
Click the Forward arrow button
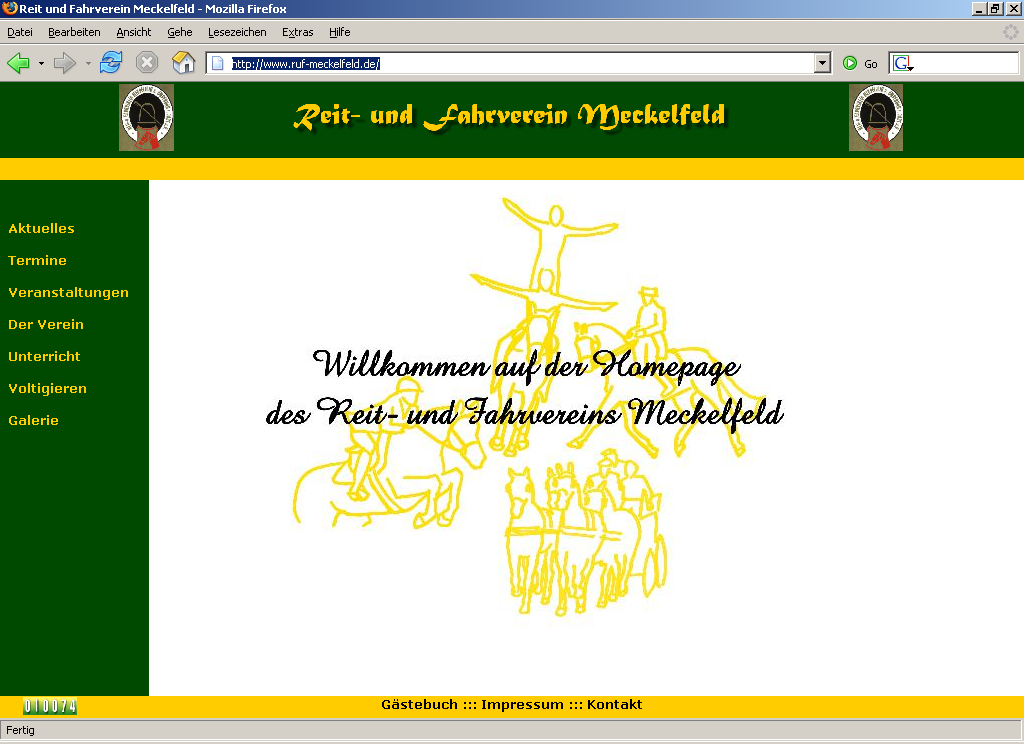point(65,63)
